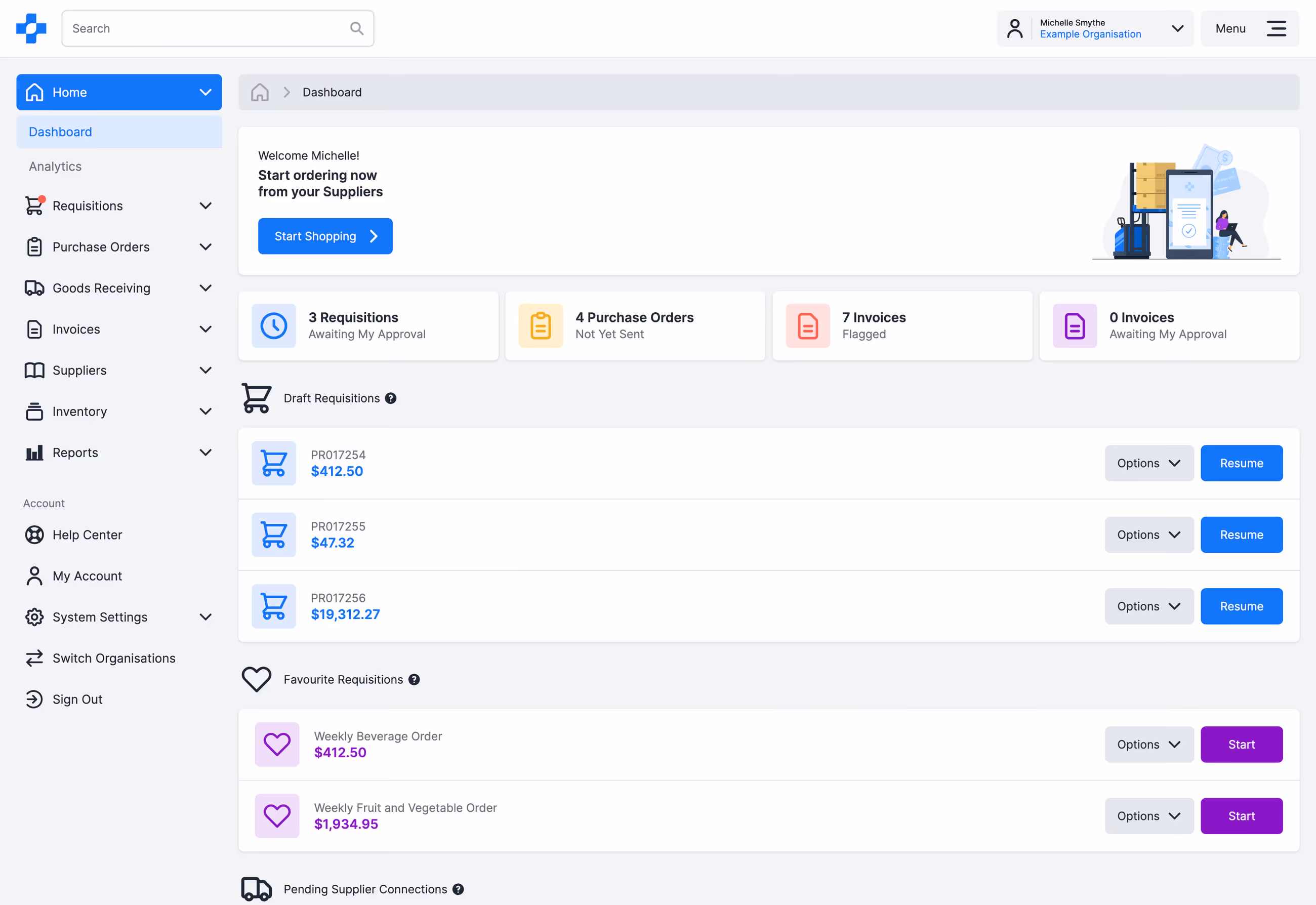
Task: Click the Invoices document icon in sidebar
Action: (34, 329)
